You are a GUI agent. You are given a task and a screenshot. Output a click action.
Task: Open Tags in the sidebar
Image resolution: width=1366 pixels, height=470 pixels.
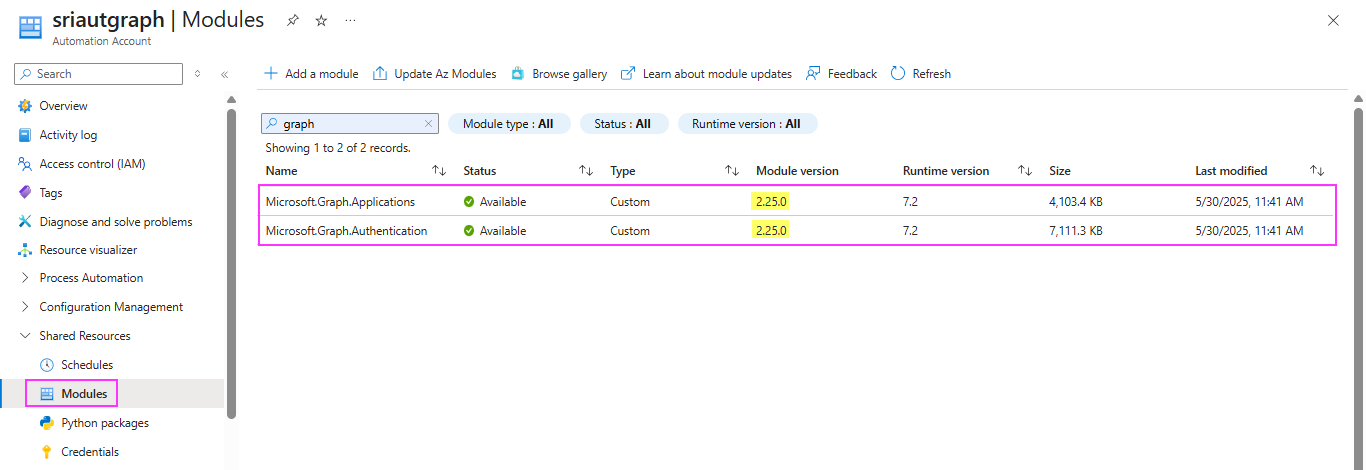(51, 193)
